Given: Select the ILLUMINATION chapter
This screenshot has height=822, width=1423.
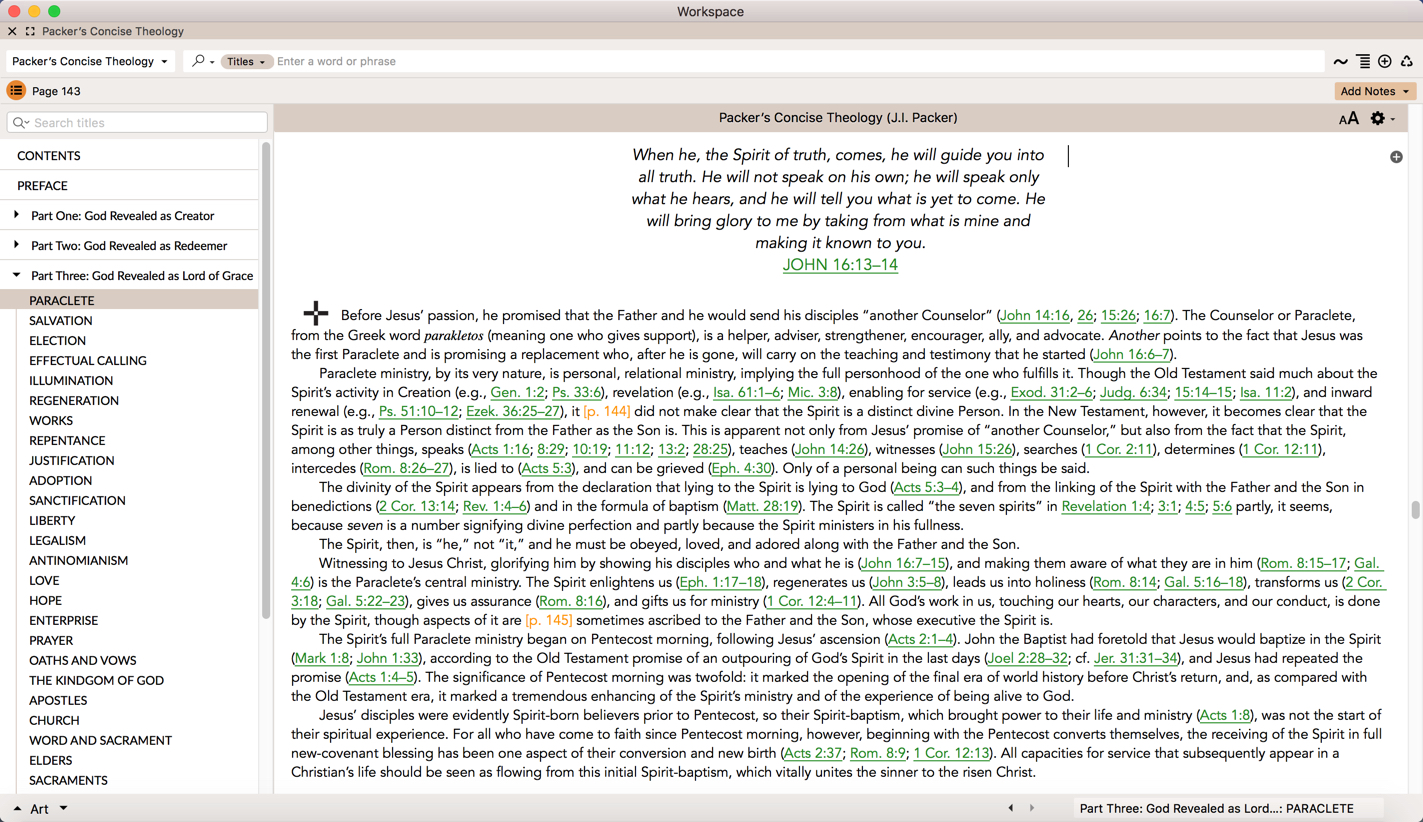Looking at the screenshot, I should [x=71, y=381].
